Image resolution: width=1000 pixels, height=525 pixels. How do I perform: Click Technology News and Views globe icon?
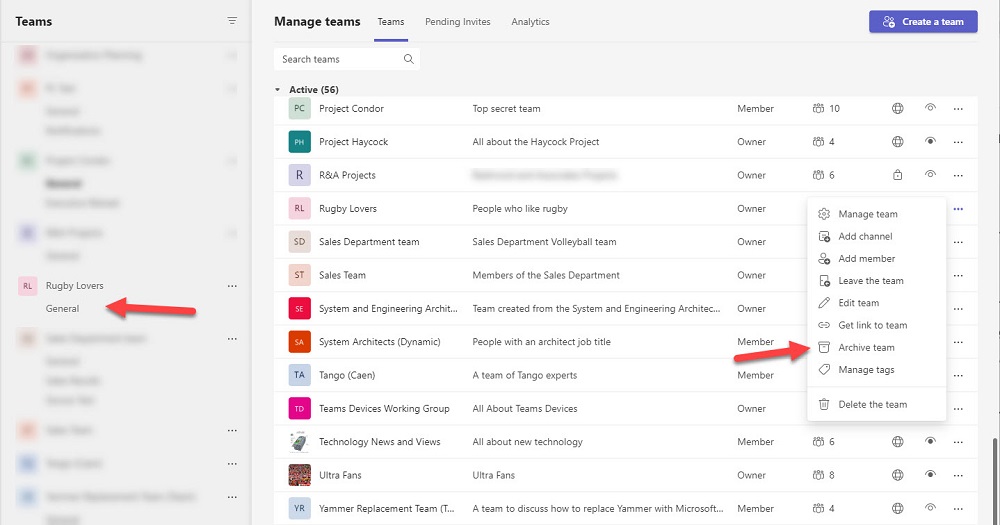pos(897,441)
